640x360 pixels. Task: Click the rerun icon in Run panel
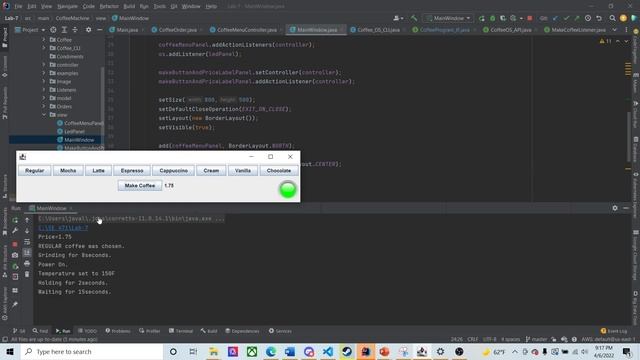tap(15, 220)
